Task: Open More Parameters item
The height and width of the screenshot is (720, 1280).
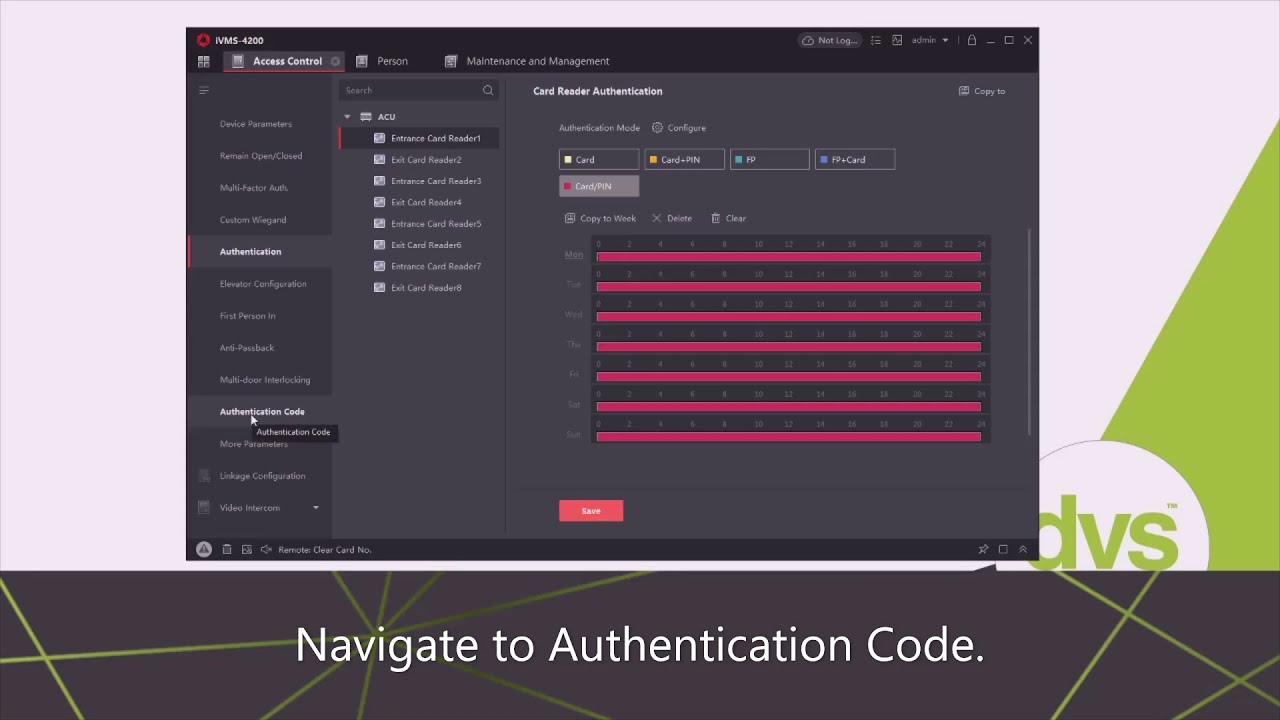Action: 254,444
